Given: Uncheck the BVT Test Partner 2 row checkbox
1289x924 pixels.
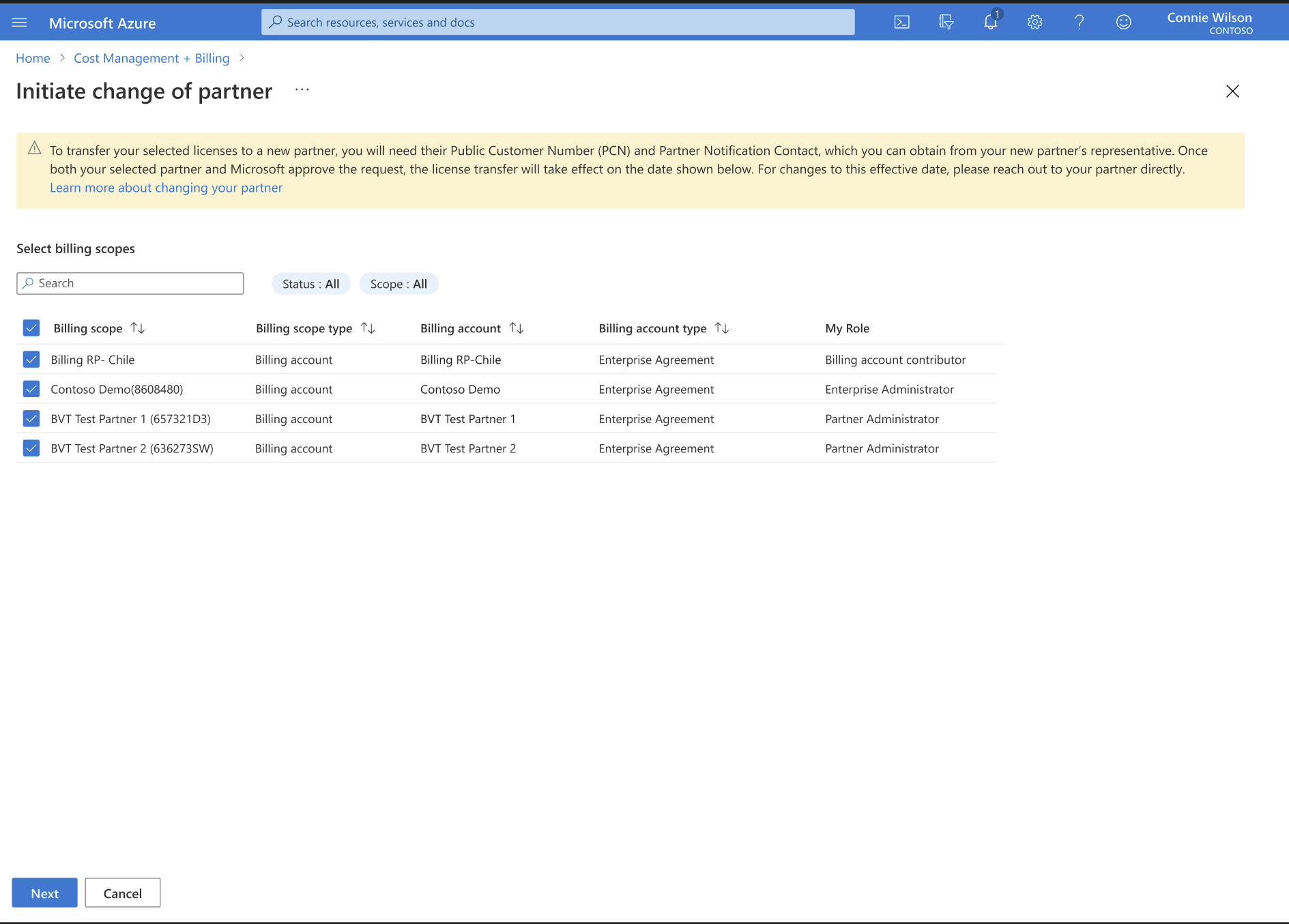Looking at the screenshot, I should pos(31,448).
